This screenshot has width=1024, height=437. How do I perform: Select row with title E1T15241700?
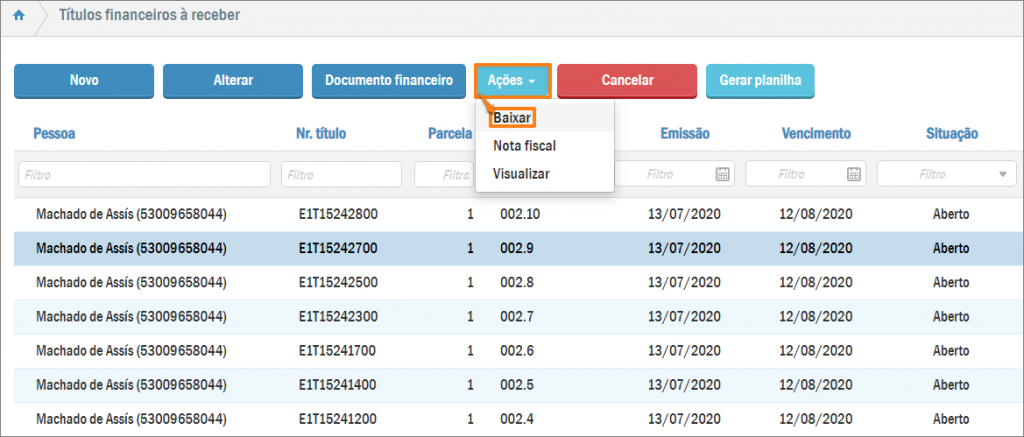click(x=337, y=350)
